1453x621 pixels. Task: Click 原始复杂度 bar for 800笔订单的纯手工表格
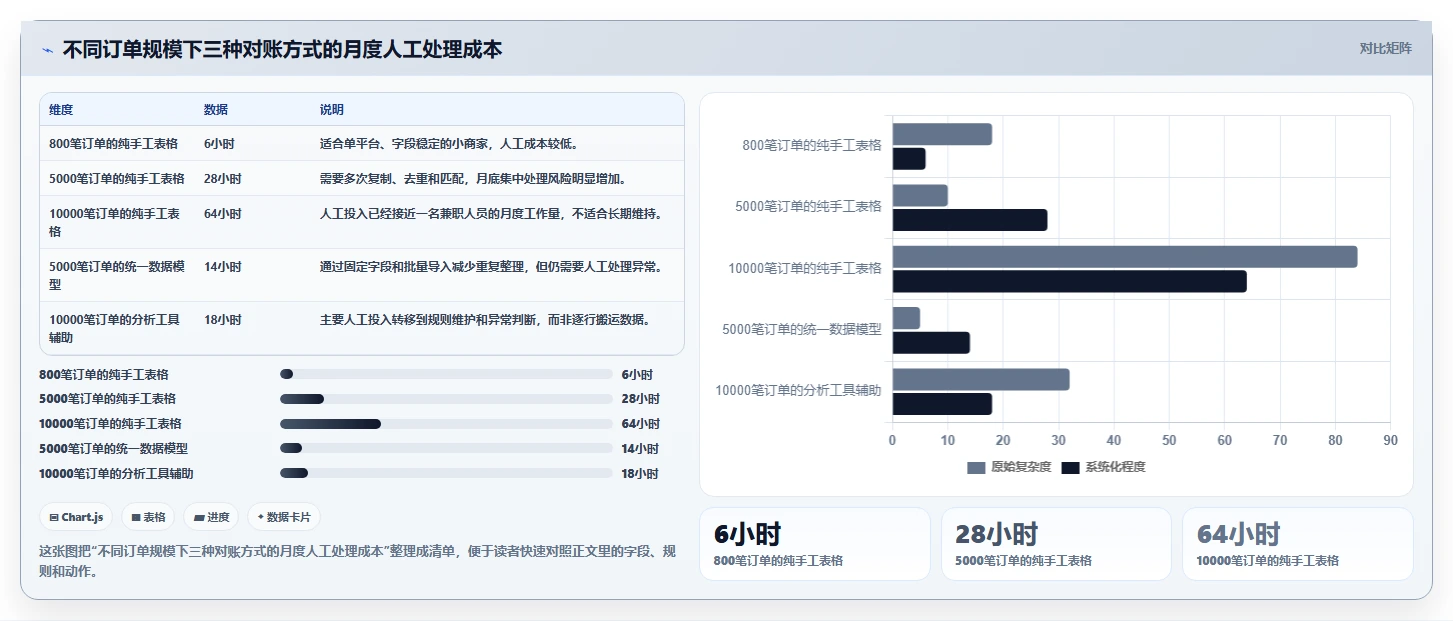pyautogui.click(x=942, y=134)
